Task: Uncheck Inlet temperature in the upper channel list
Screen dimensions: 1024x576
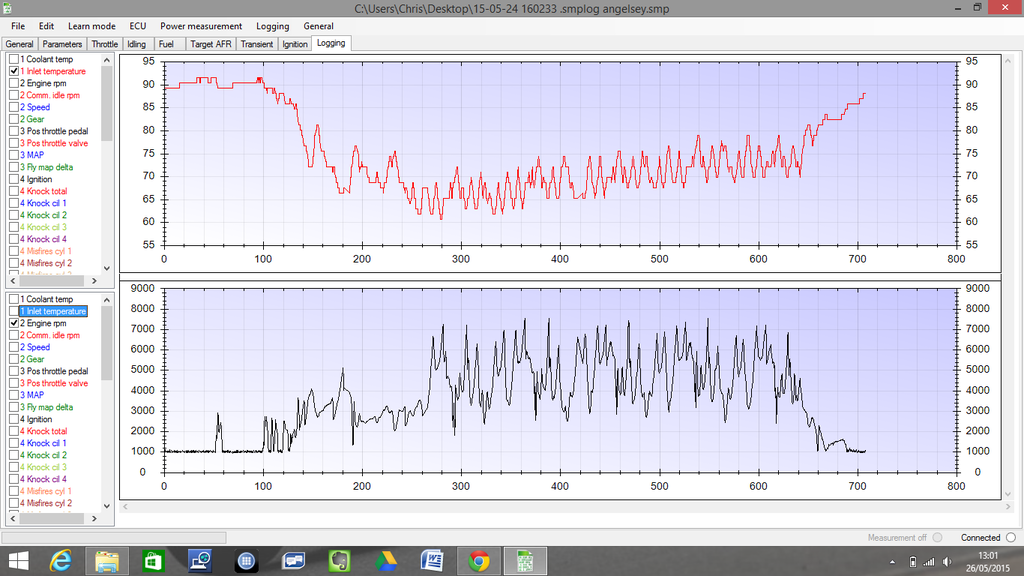Action: 14,72
